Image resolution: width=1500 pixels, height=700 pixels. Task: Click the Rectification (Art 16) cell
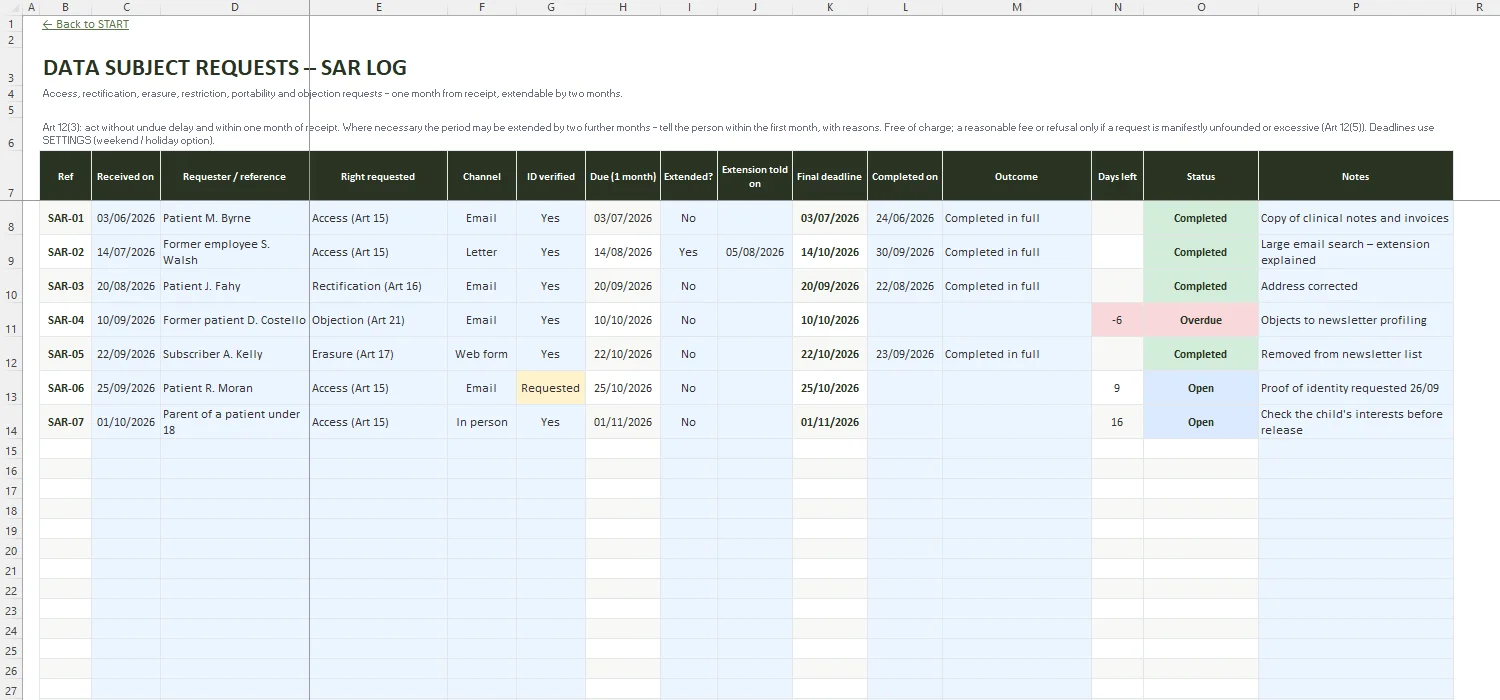coord(378,286)
